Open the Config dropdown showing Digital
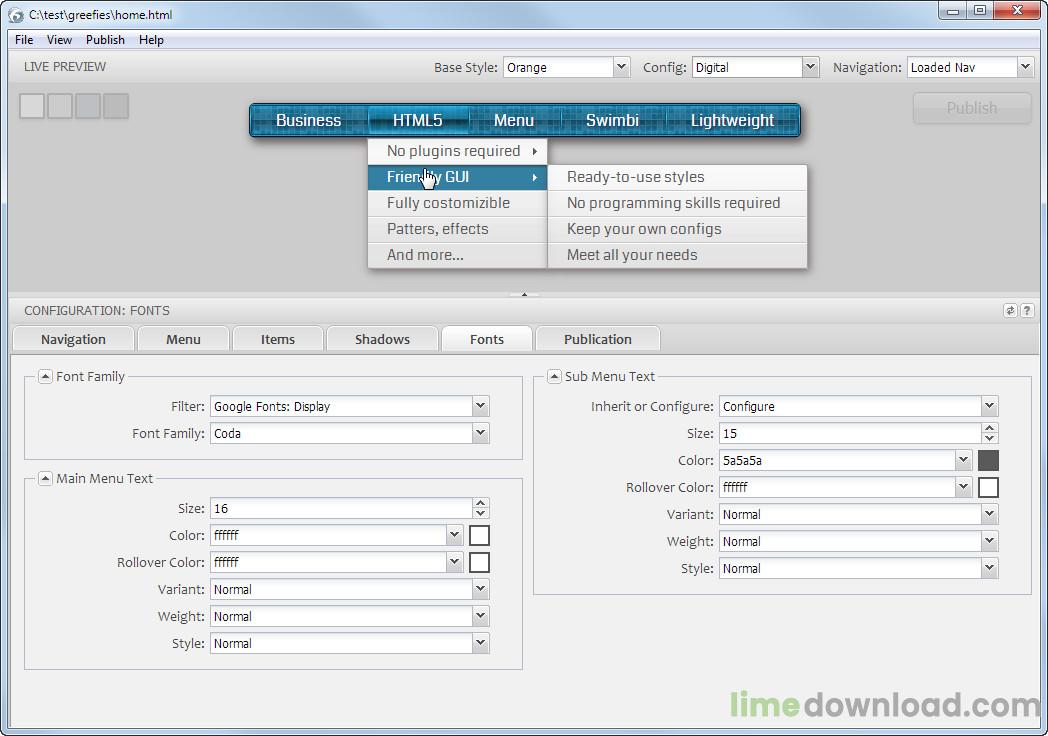 click(810, 67)
